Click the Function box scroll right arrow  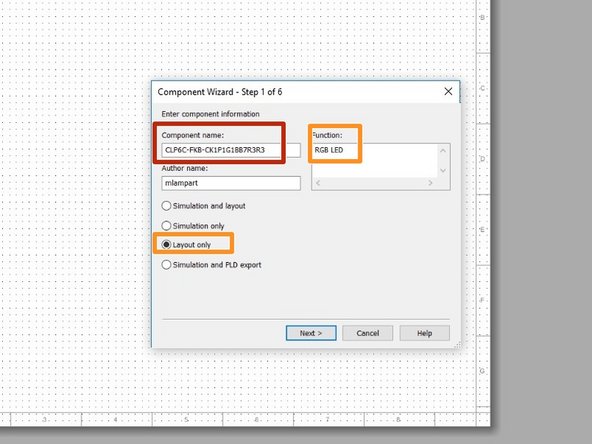pos(430,183)
